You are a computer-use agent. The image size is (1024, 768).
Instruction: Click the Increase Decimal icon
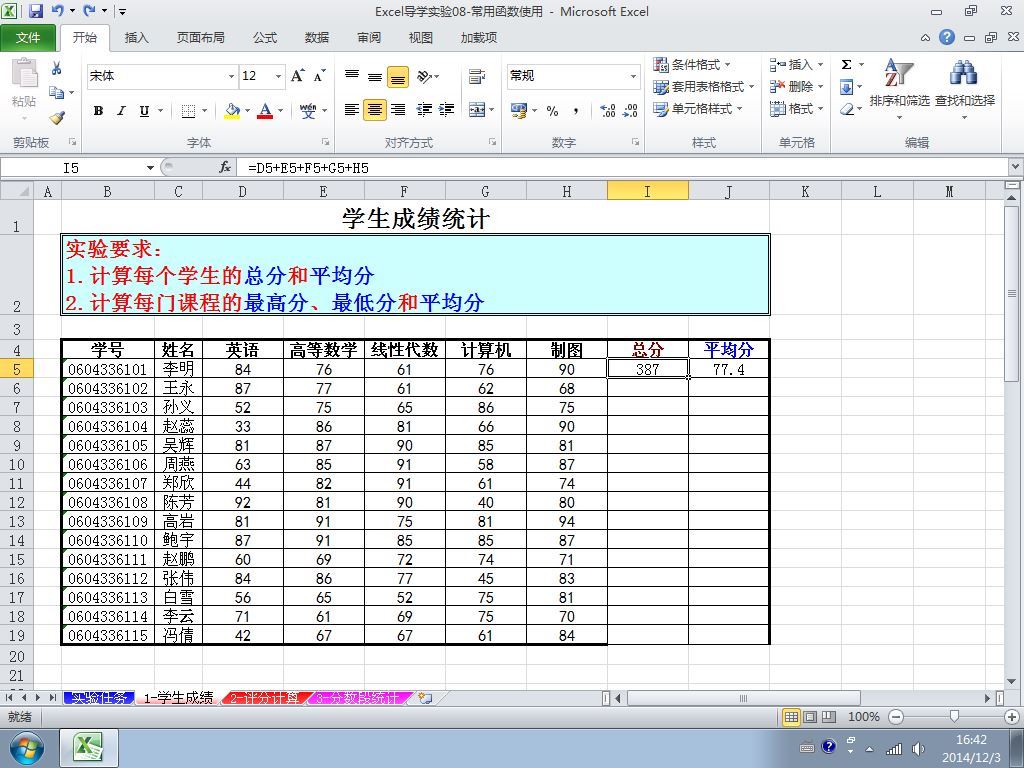pyautogui.click(x=607, y=110)
